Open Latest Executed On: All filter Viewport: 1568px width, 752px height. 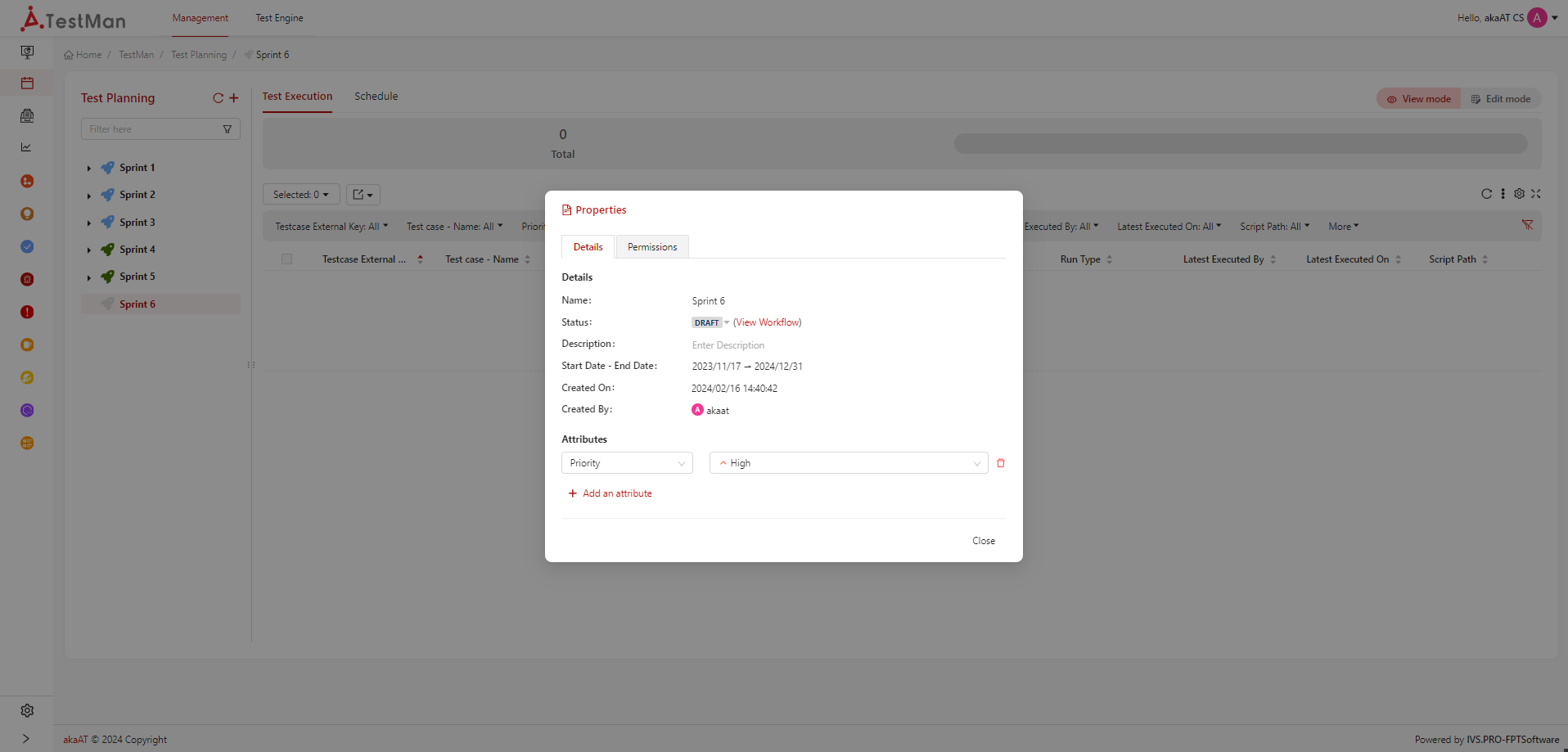click(x=1169, y=227)
